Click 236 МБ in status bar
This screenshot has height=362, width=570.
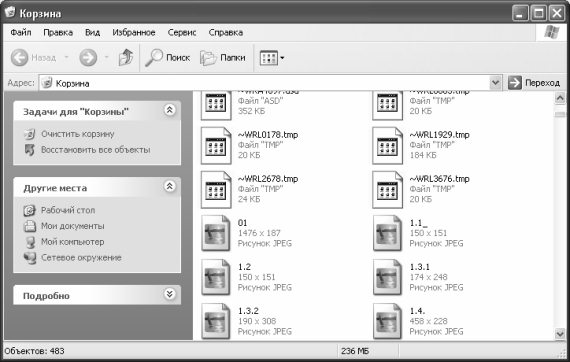pos(355,351)
